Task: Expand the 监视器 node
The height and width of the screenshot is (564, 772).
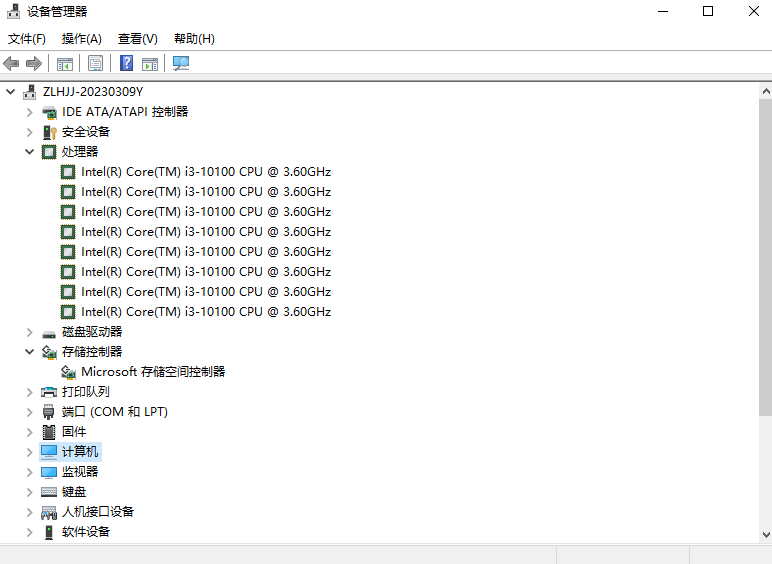Action: [30, 472]
